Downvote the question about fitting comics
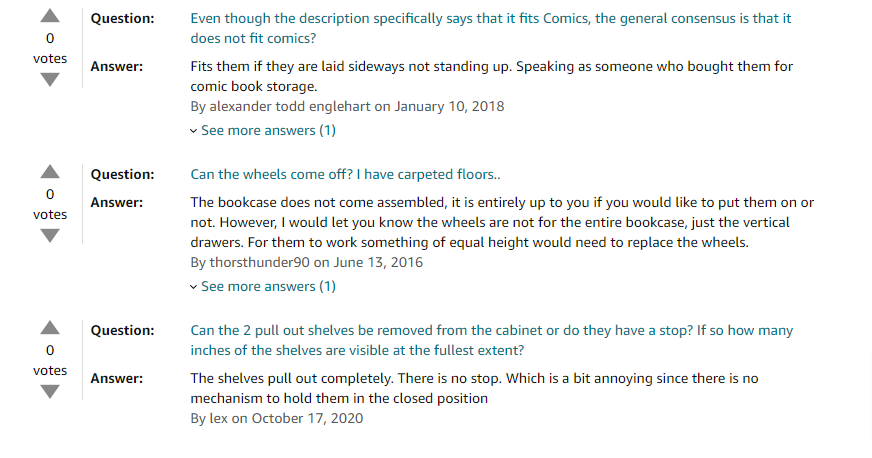The width and height of the screenshot is (872, 458). 50,80
